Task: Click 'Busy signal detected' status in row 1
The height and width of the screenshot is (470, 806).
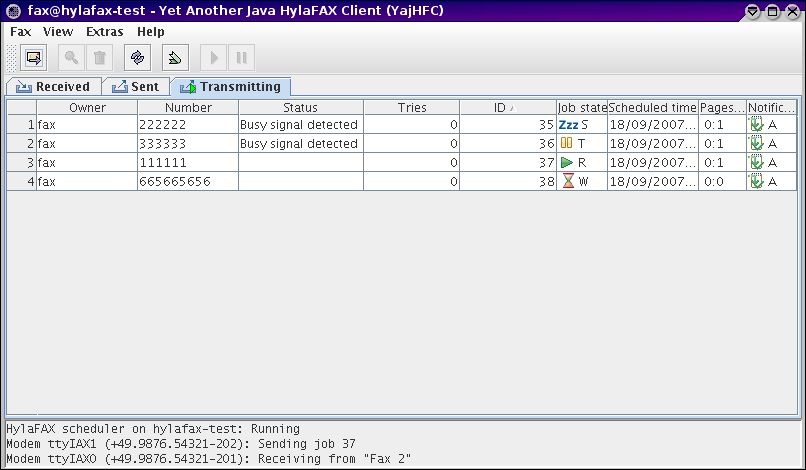Action: coord(299,124)
